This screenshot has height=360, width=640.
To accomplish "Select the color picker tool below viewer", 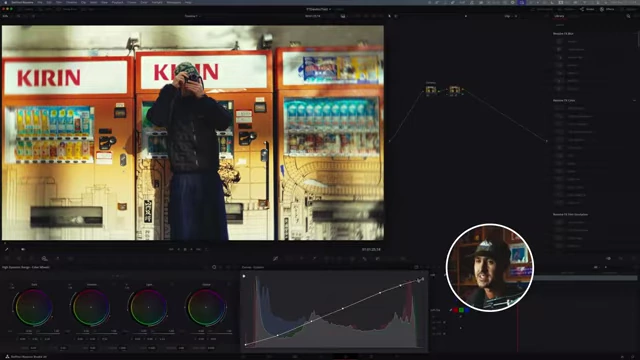I will pos(7,249).
